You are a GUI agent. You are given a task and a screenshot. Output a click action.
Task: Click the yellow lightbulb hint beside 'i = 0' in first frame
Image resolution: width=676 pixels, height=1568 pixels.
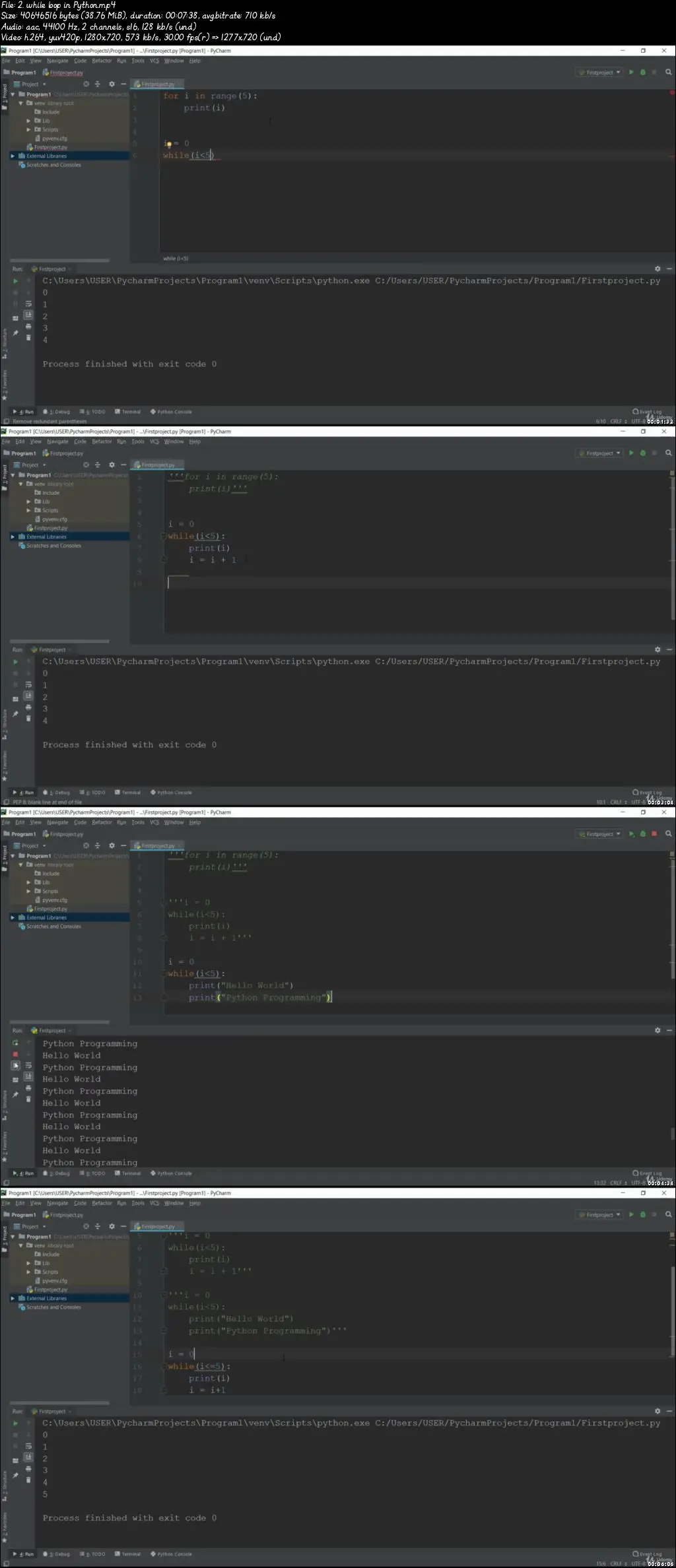(x=168, y=144)
